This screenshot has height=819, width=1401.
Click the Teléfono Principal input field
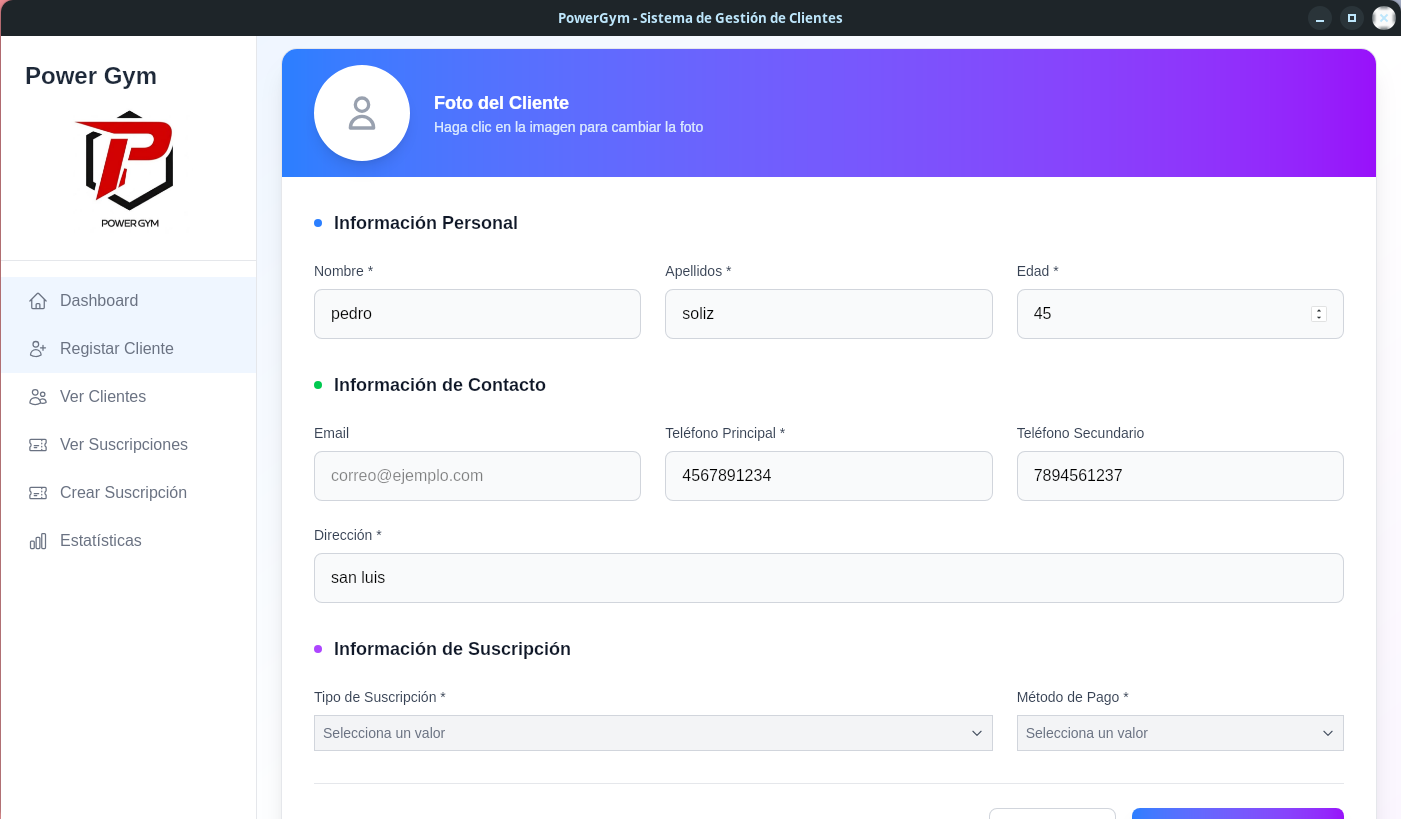click(x=828, y=476)
